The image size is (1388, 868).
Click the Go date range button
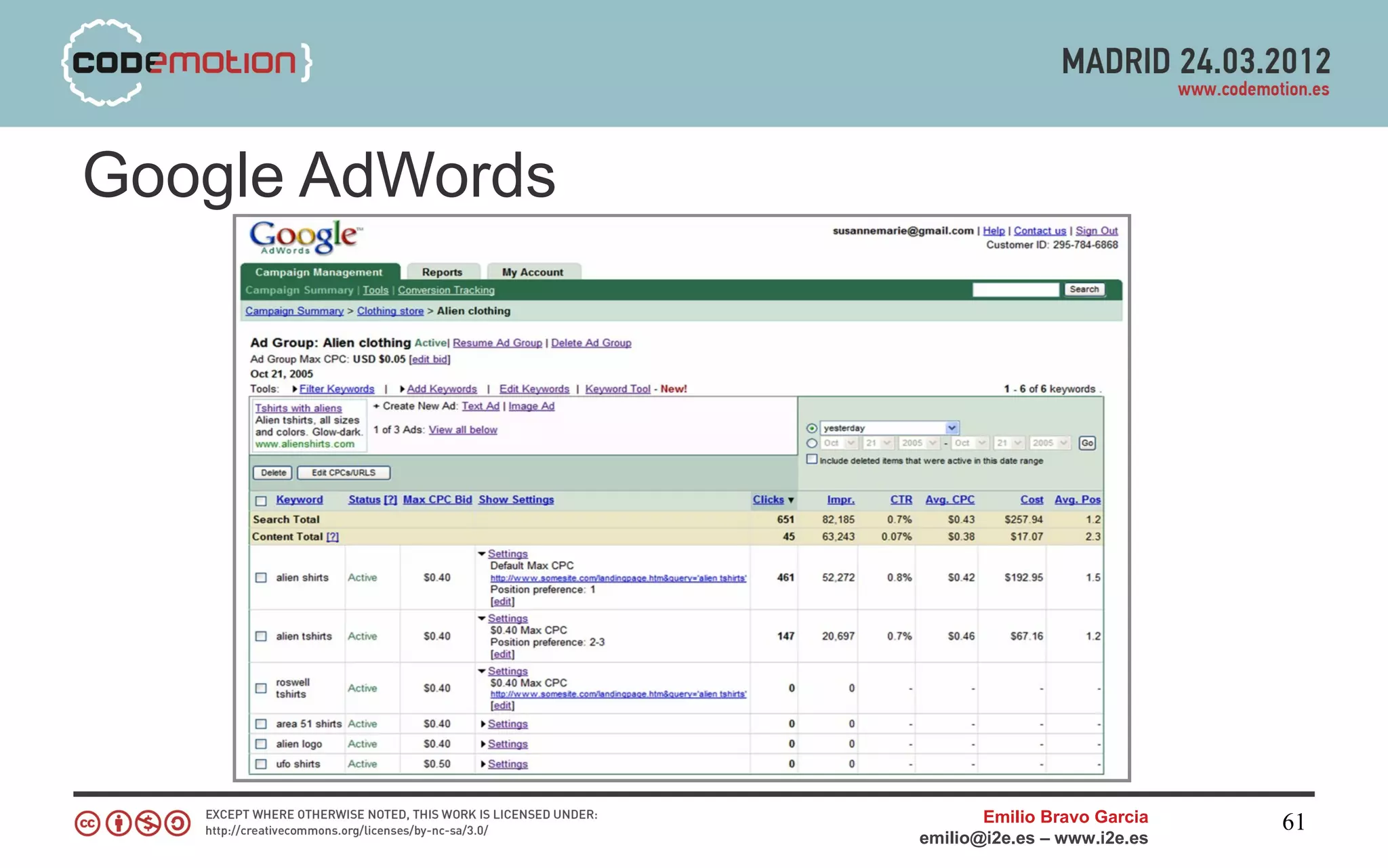(x=1087, y=443)
